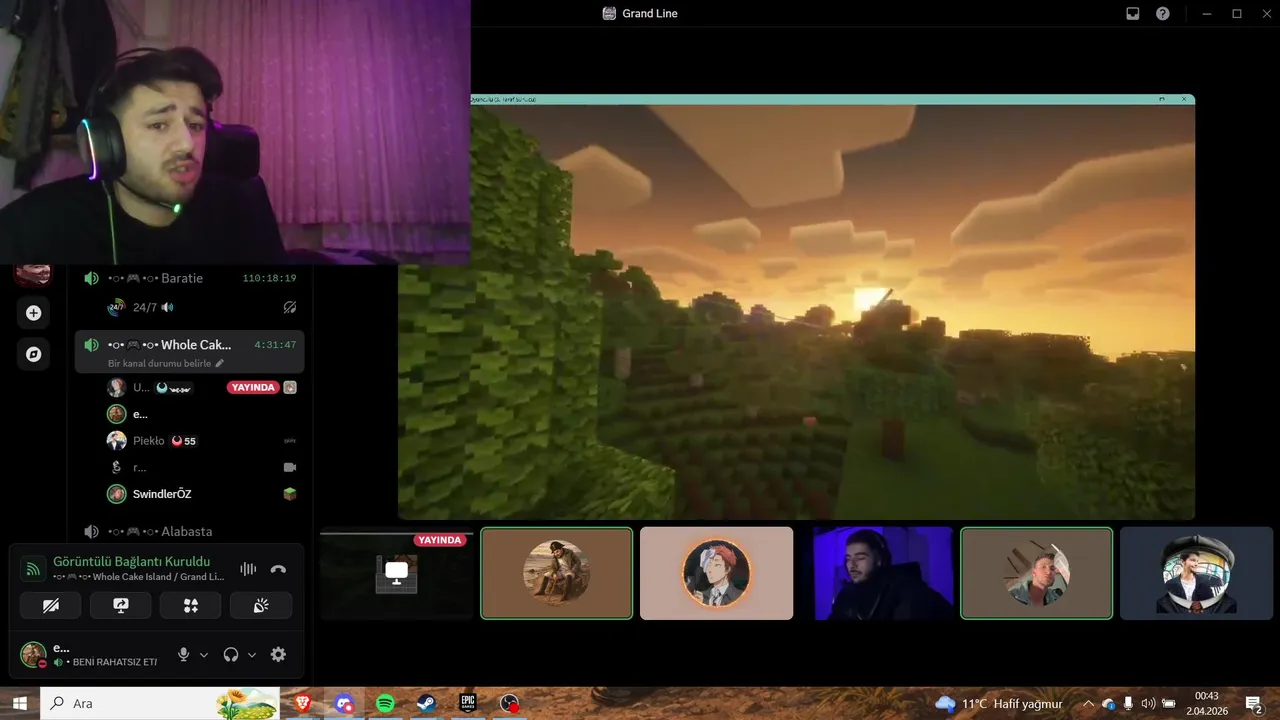Click Görüntülü Bağlantı Kuruldu status text
This screenshot has height=720, width=1280.
(x=131, y=562)
